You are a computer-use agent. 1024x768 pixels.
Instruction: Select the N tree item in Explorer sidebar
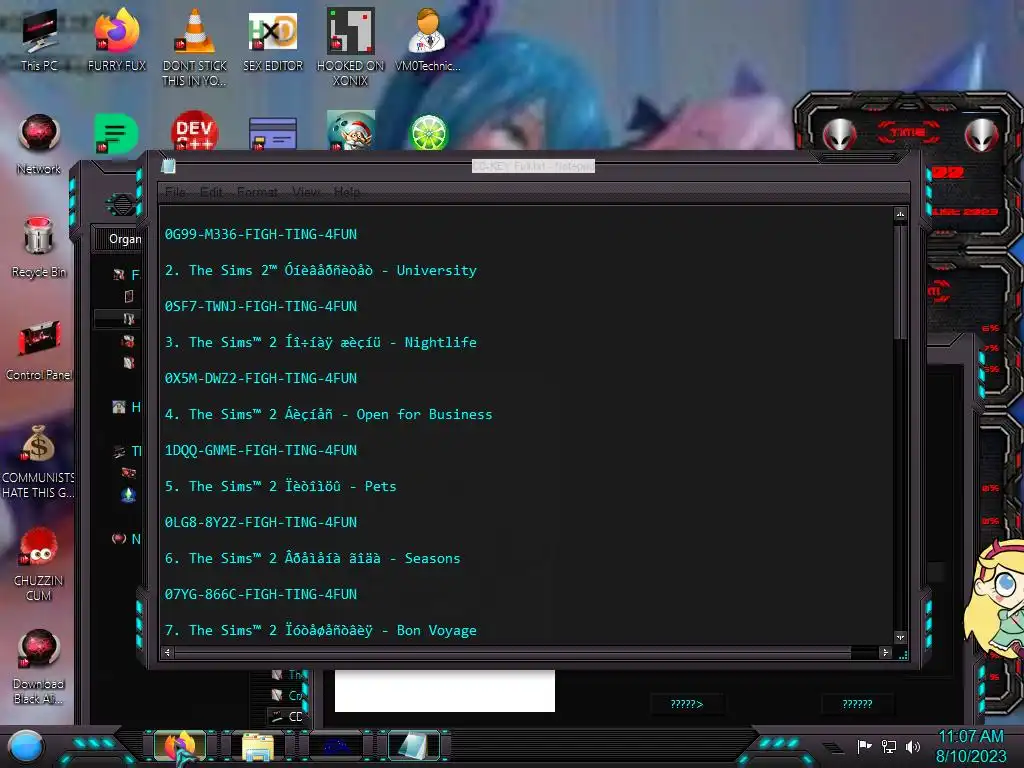(127, 539)
